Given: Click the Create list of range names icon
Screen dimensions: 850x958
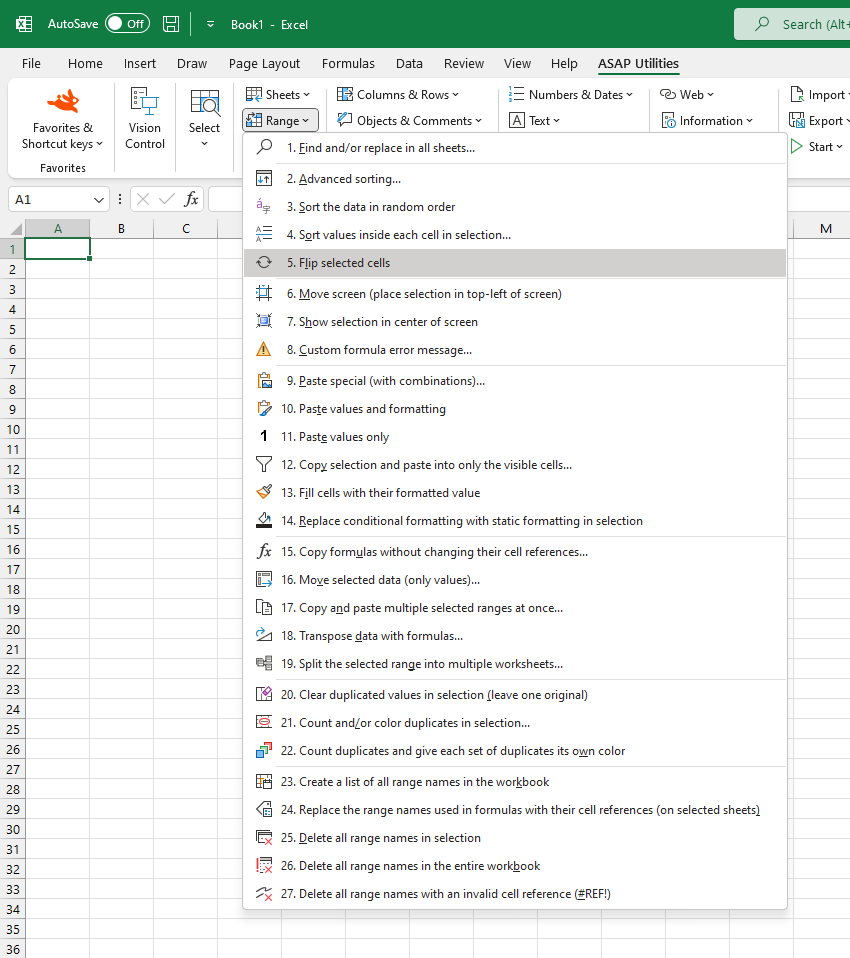Looking at the screenshot, I should point(264,781).
